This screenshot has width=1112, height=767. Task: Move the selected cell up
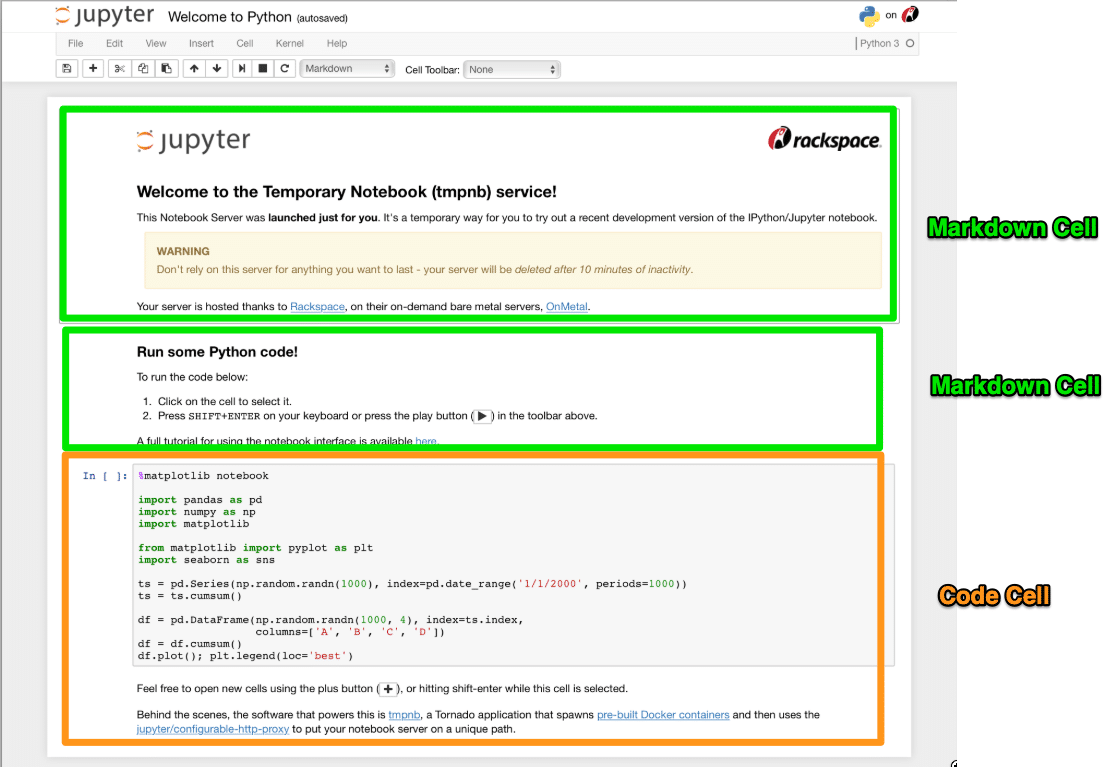click(194, 69)
